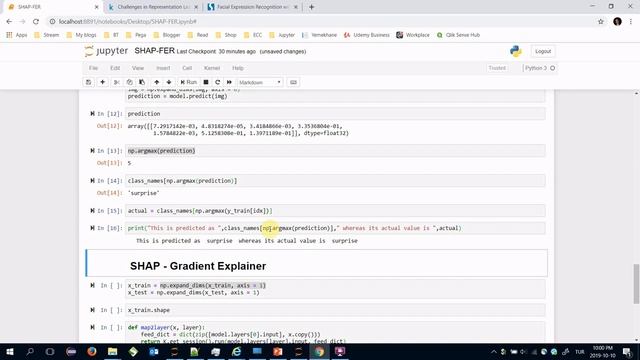The width and height of the screenshot is (640, 360).
Task: Switch to the Facial Expression Recognition tab
Action: click(252, 7)
